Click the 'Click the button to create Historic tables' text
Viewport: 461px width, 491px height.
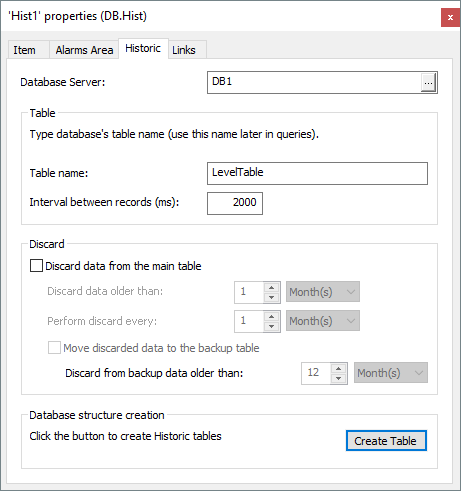[x=125, y=436]
